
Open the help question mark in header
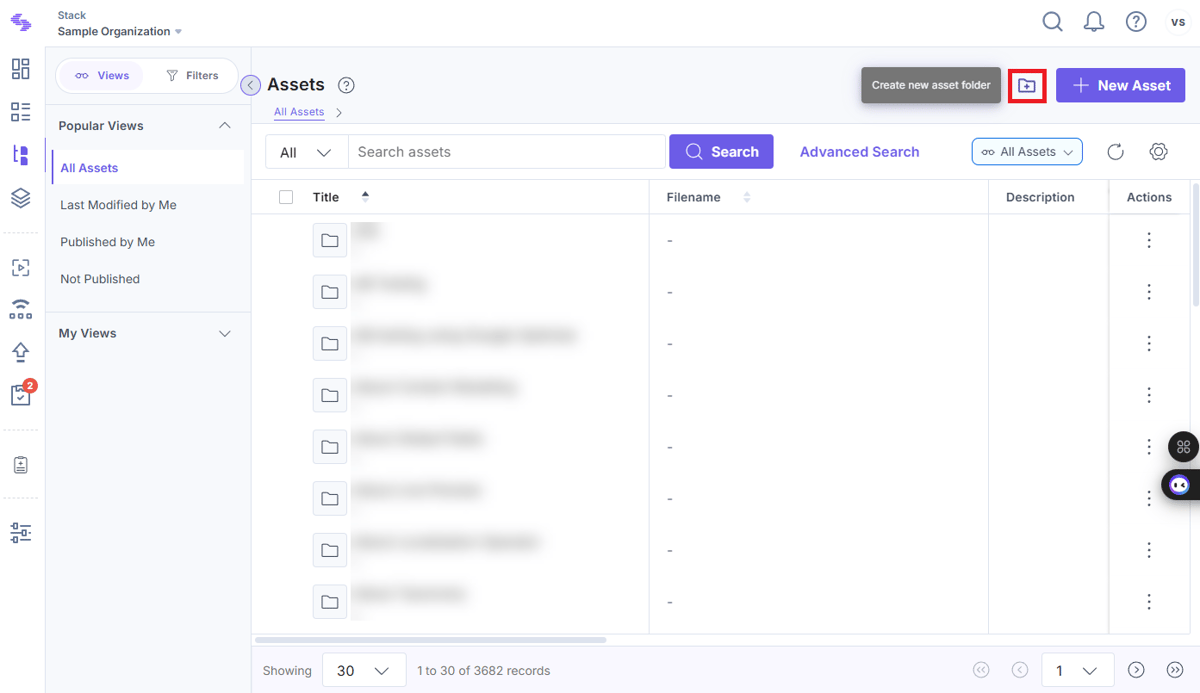[x=1136, y=22]
